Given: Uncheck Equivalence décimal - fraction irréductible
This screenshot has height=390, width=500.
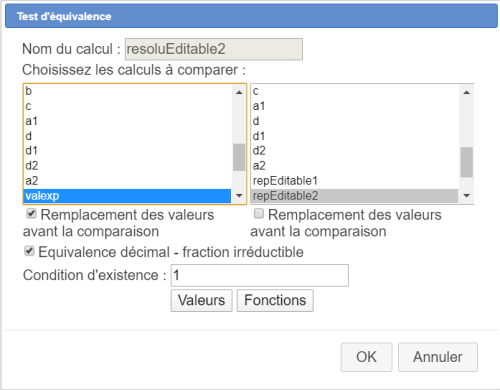Looking at the screenshot, I should (29, 251).
